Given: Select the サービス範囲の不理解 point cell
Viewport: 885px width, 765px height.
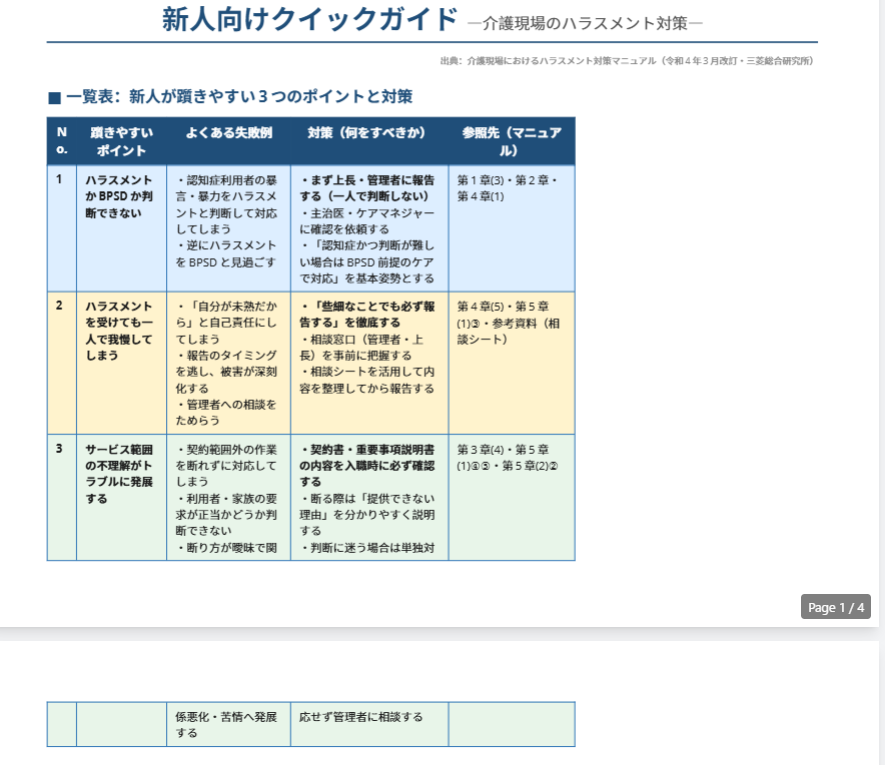Looking at the screenshot, I should [x=121, y=497].
